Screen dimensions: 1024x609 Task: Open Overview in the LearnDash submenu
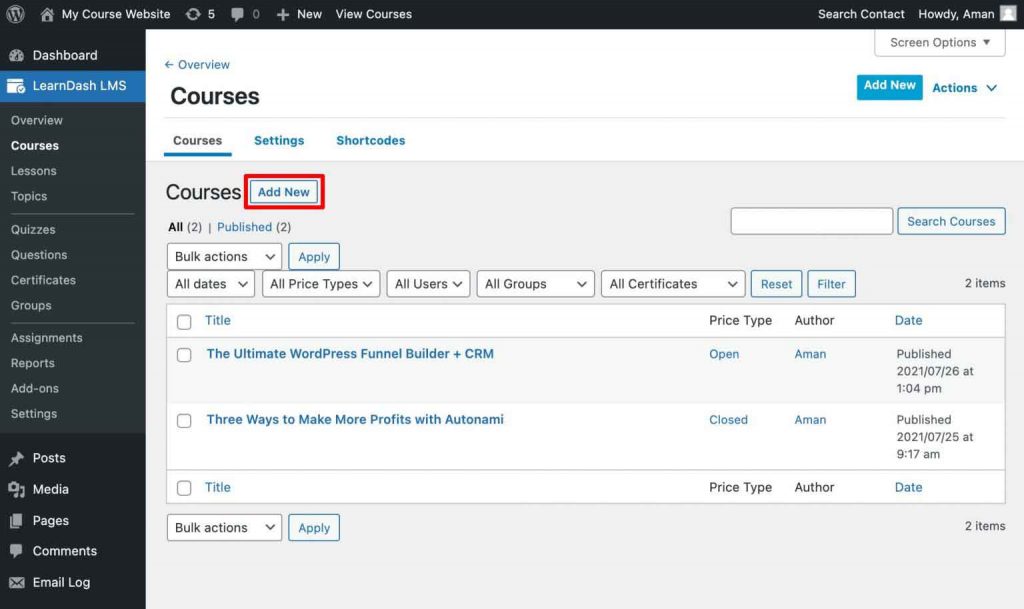[x=37, y=120]
